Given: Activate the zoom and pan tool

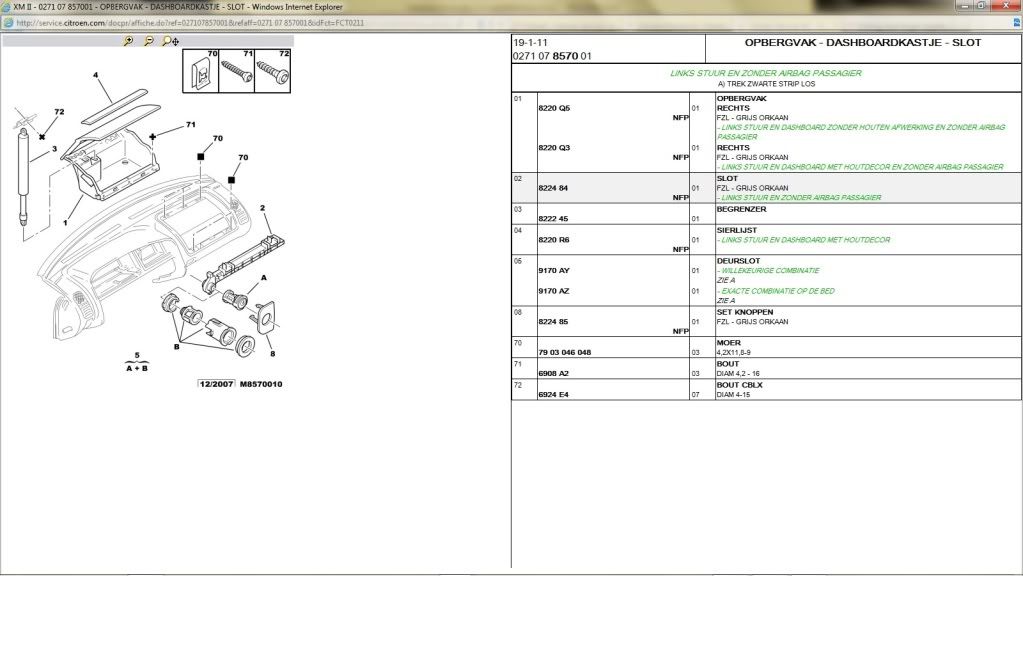Looking at the screenshot, I should [x=170, y=40].
